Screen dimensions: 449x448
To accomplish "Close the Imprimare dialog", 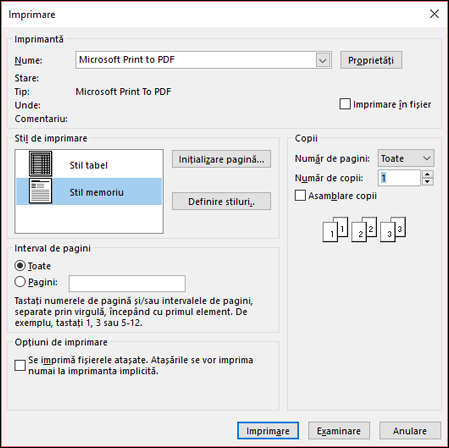I will tap(434, 14).
